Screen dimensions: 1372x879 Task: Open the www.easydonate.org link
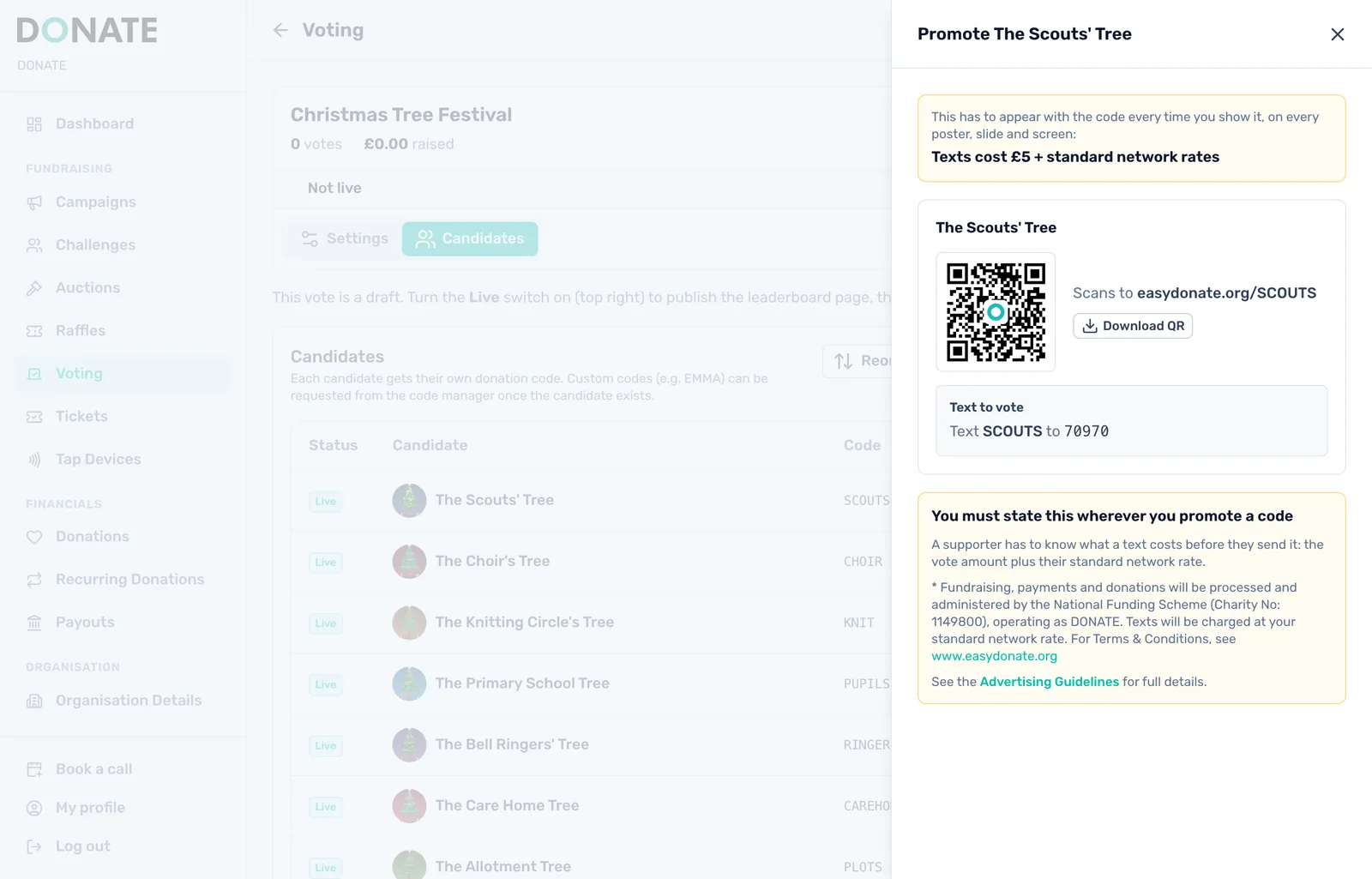point(994,656)
